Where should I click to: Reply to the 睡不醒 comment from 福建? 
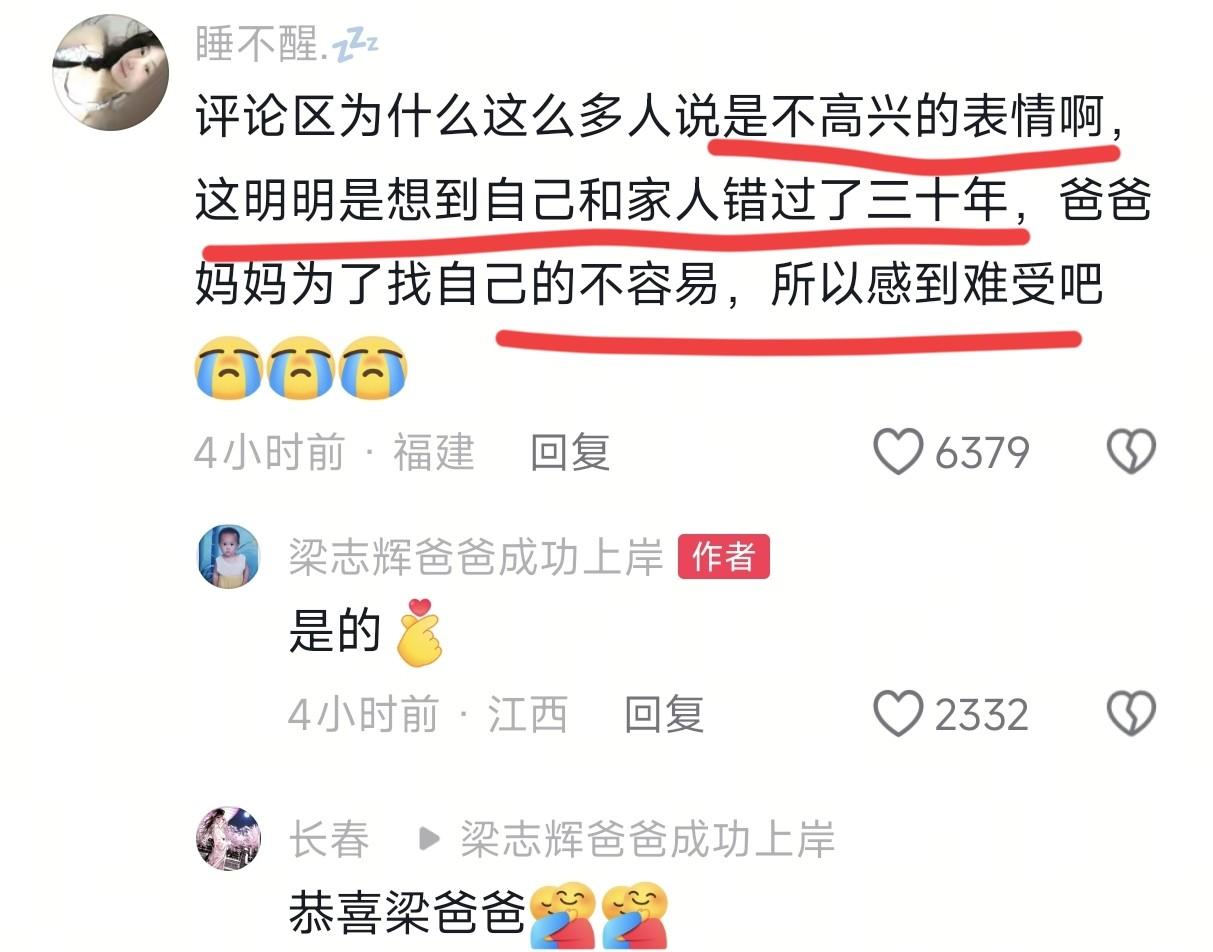click(x=570, y=453)
